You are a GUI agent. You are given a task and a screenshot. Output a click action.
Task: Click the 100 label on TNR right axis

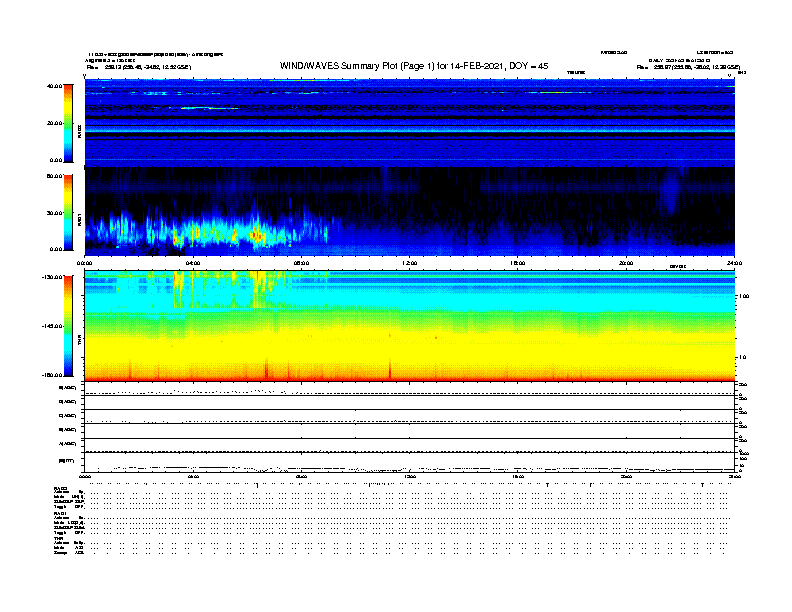[x=744, y=296]
